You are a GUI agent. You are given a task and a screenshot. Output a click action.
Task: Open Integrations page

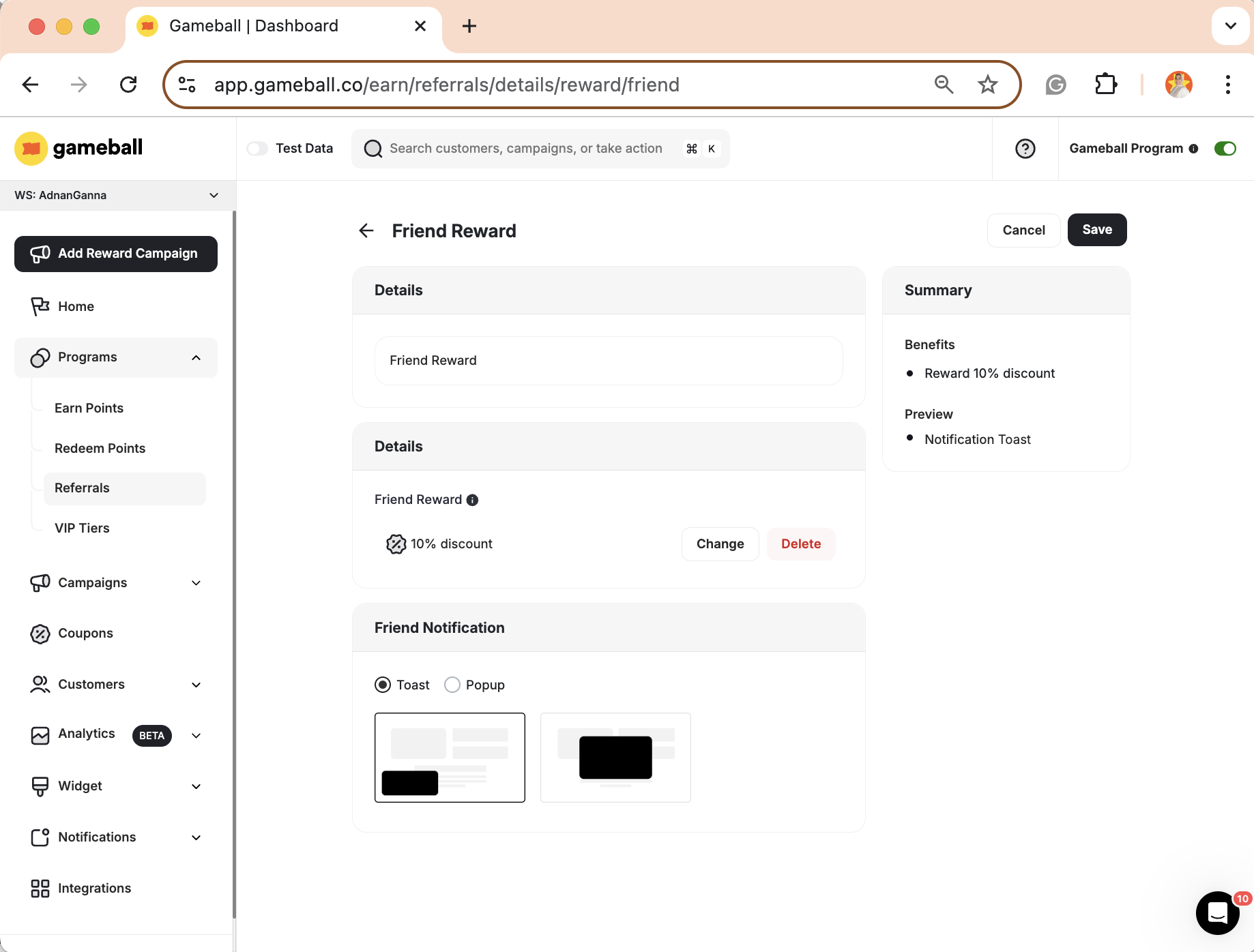pyautogui.click(x=94, y=889)
